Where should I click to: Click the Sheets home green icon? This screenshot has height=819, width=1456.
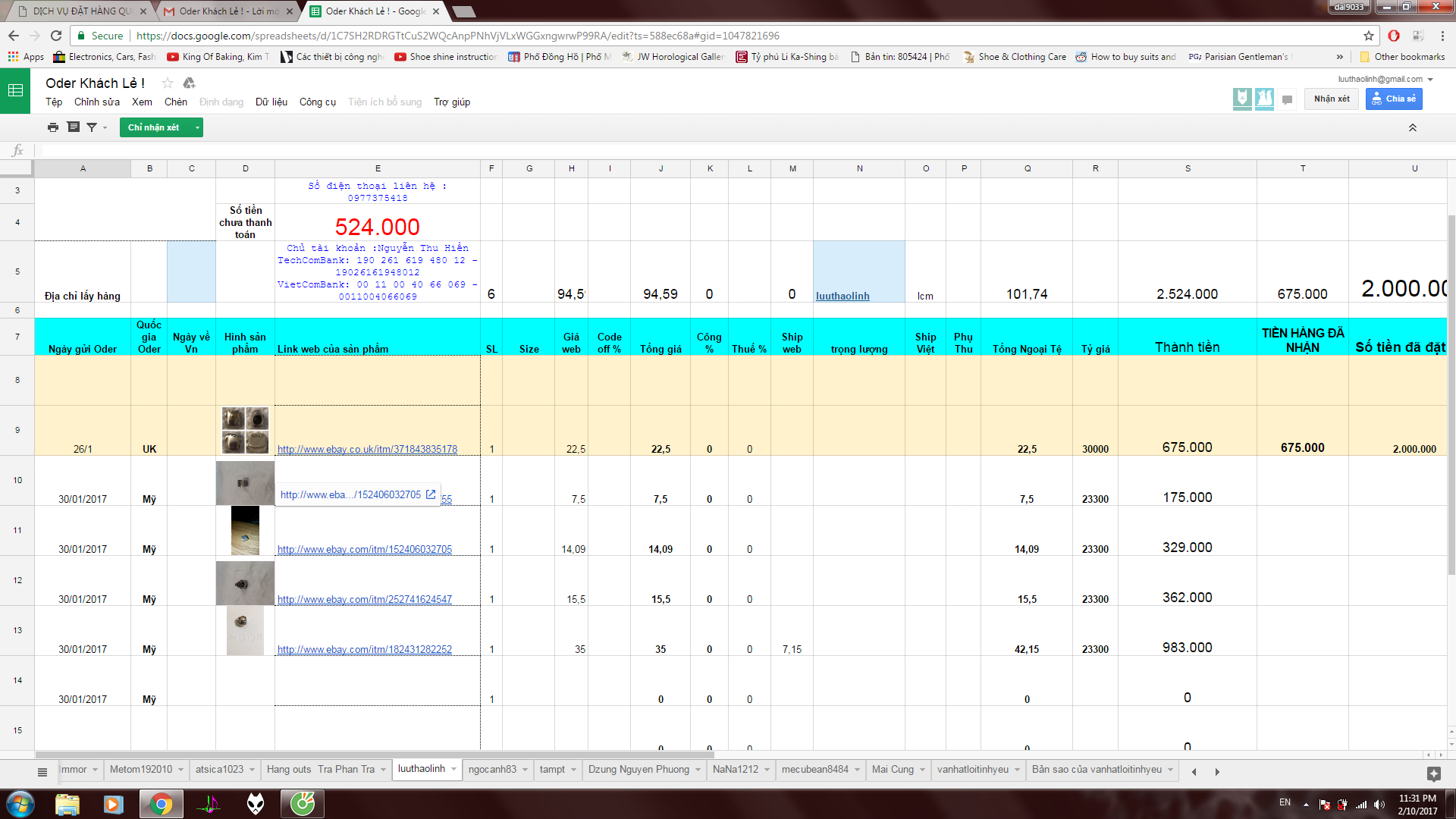(15, 91)
